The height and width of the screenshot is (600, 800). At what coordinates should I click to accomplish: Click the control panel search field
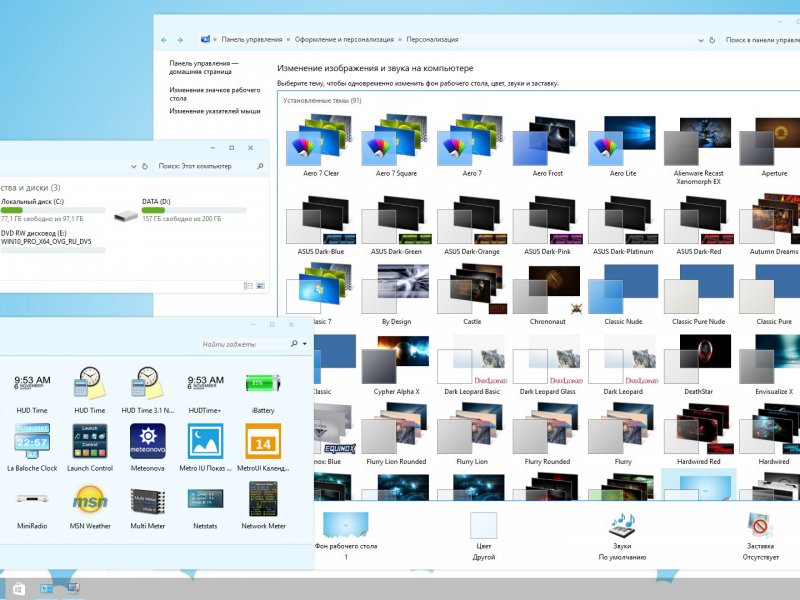(760, 40)
